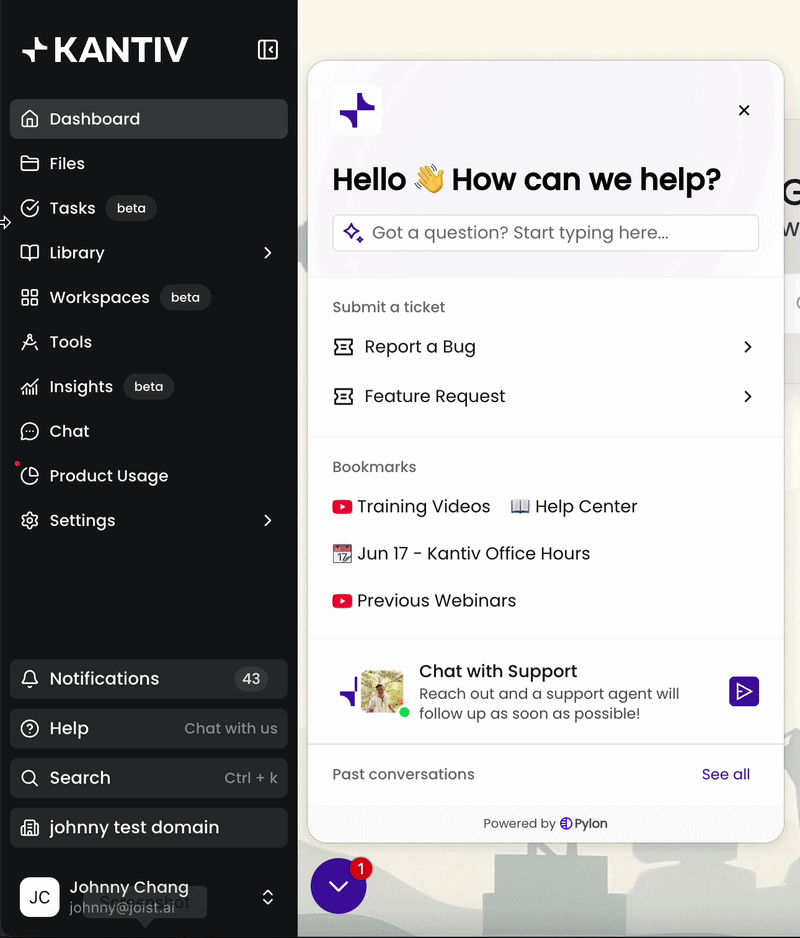Click the Product Usage pie icon
This screenshot has width=800, height=938.
pos(30,476)
